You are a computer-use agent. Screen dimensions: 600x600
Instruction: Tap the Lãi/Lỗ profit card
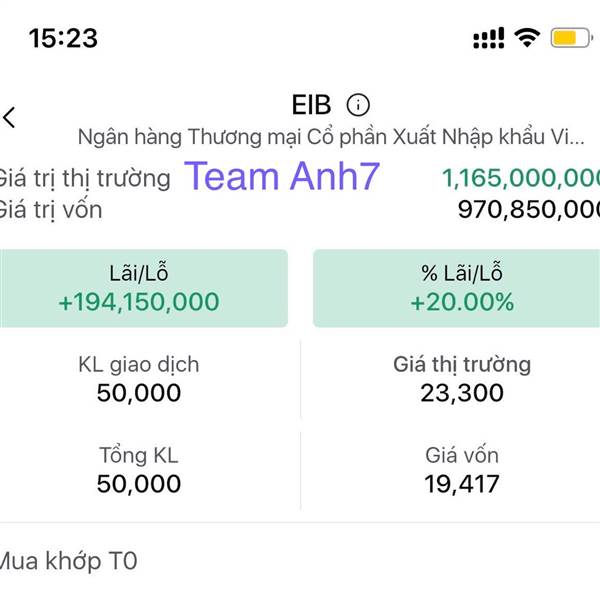point(142,288)
